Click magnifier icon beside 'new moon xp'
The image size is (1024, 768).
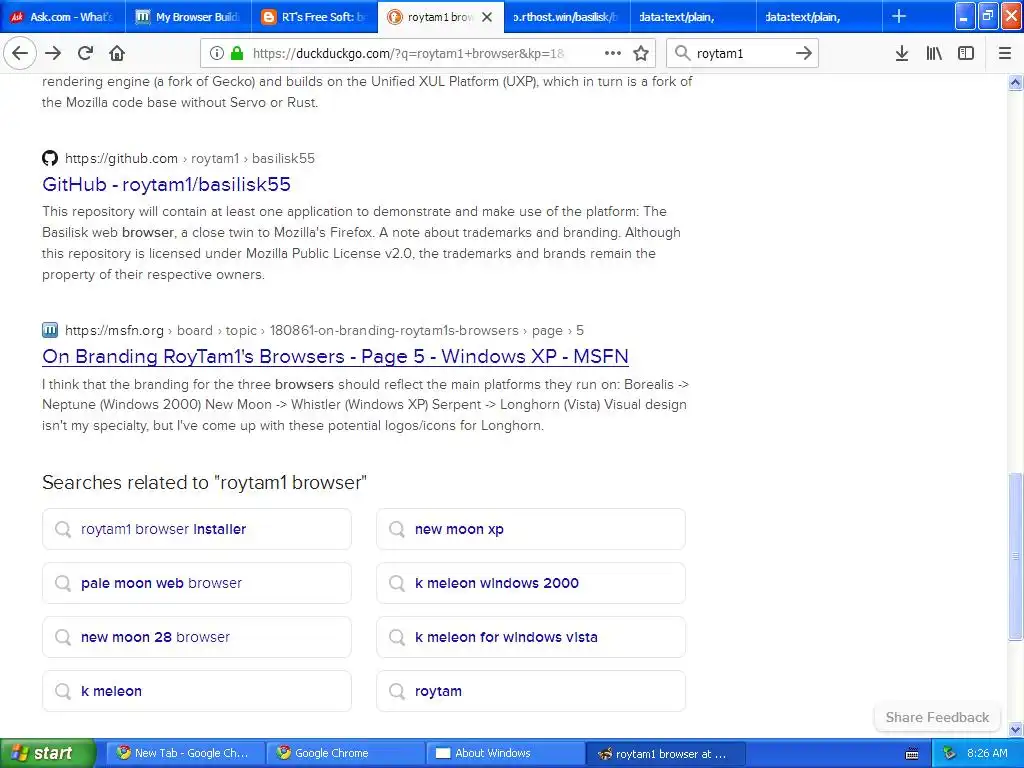point(397,529)
